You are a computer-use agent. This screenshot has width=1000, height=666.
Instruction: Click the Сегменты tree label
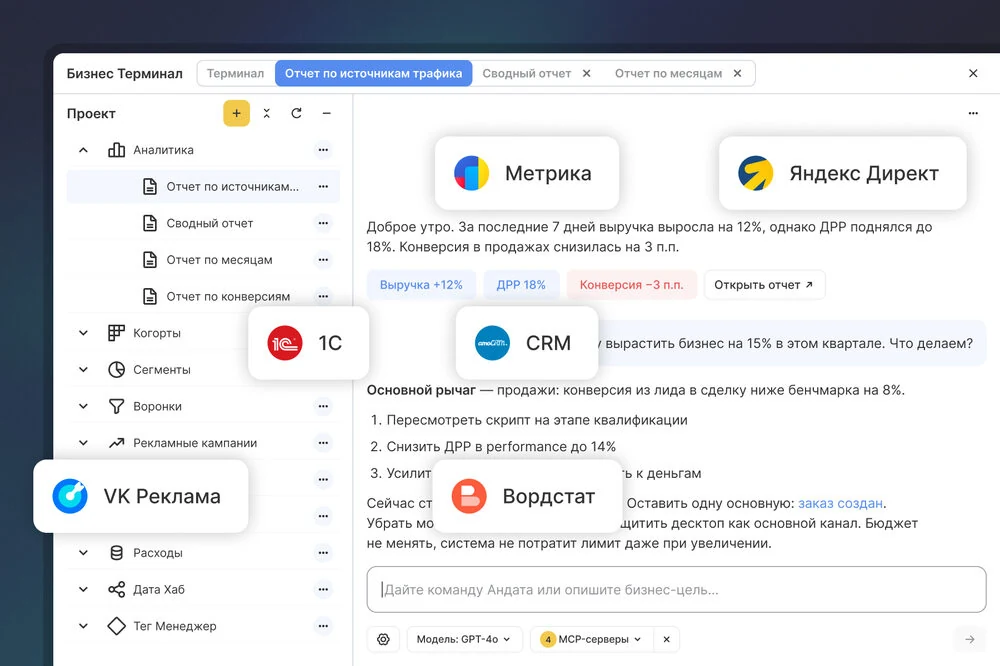click(161, 369)
